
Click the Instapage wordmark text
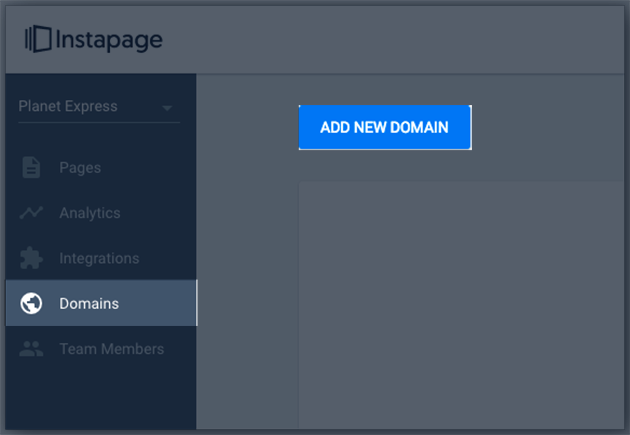(x=109, y=40)
